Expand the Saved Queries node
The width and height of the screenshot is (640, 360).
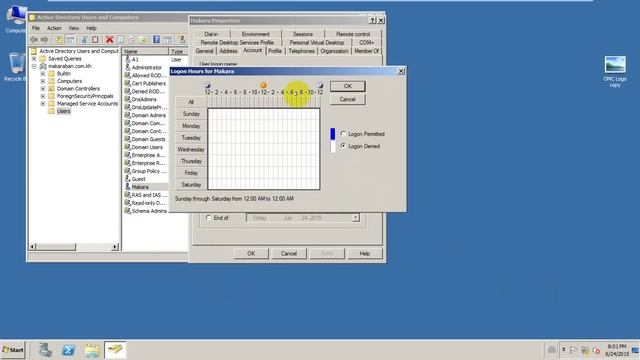[x=34, y=59]
